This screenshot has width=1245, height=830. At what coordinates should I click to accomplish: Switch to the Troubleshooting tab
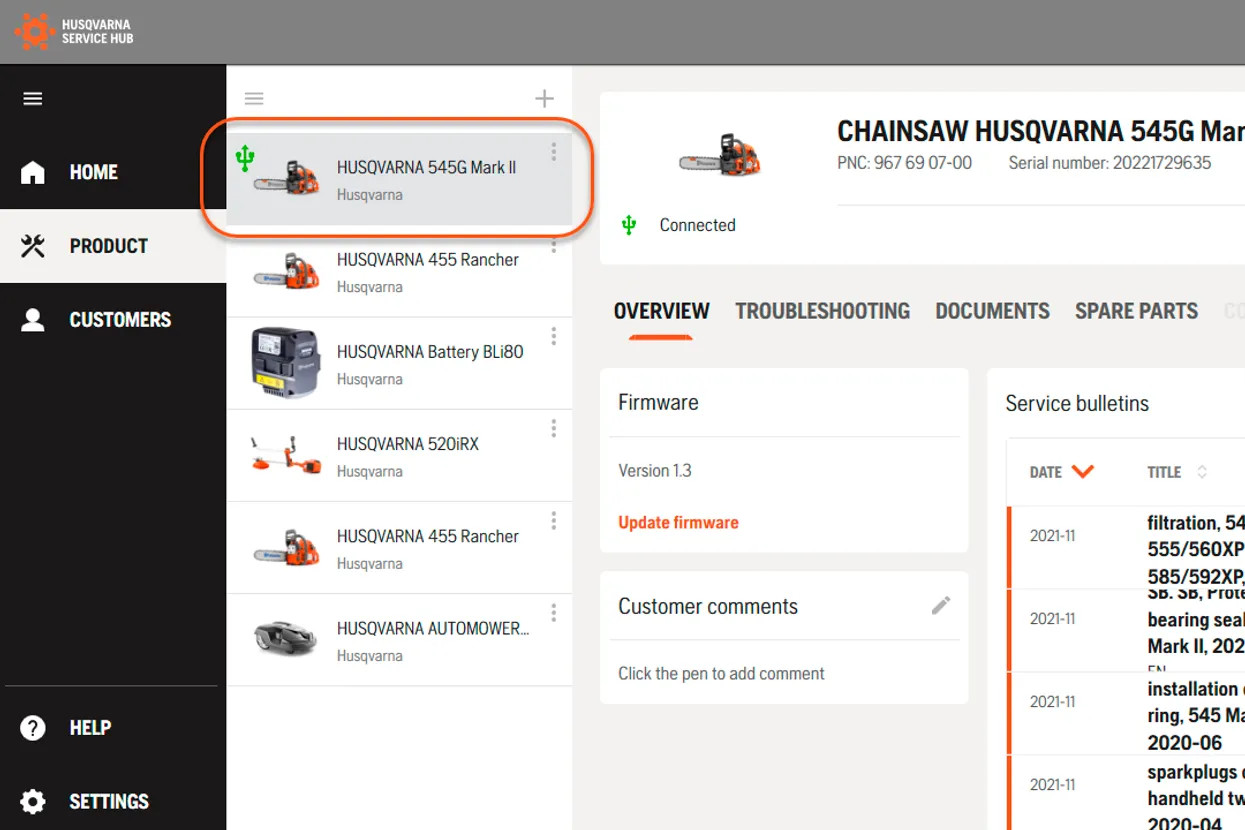[x=822, y=311]
